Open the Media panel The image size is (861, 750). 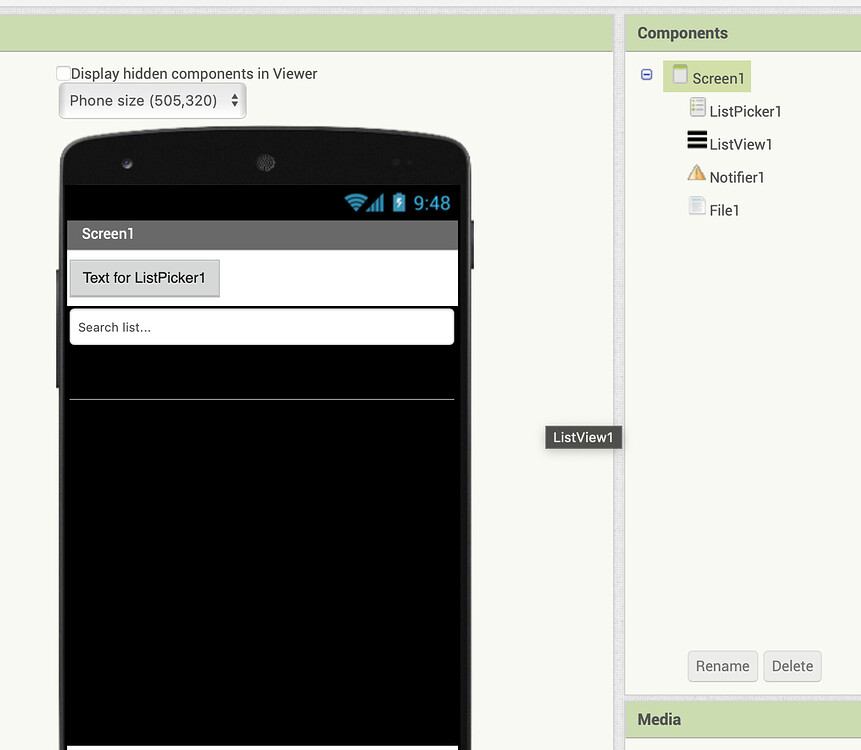point(660,719)
